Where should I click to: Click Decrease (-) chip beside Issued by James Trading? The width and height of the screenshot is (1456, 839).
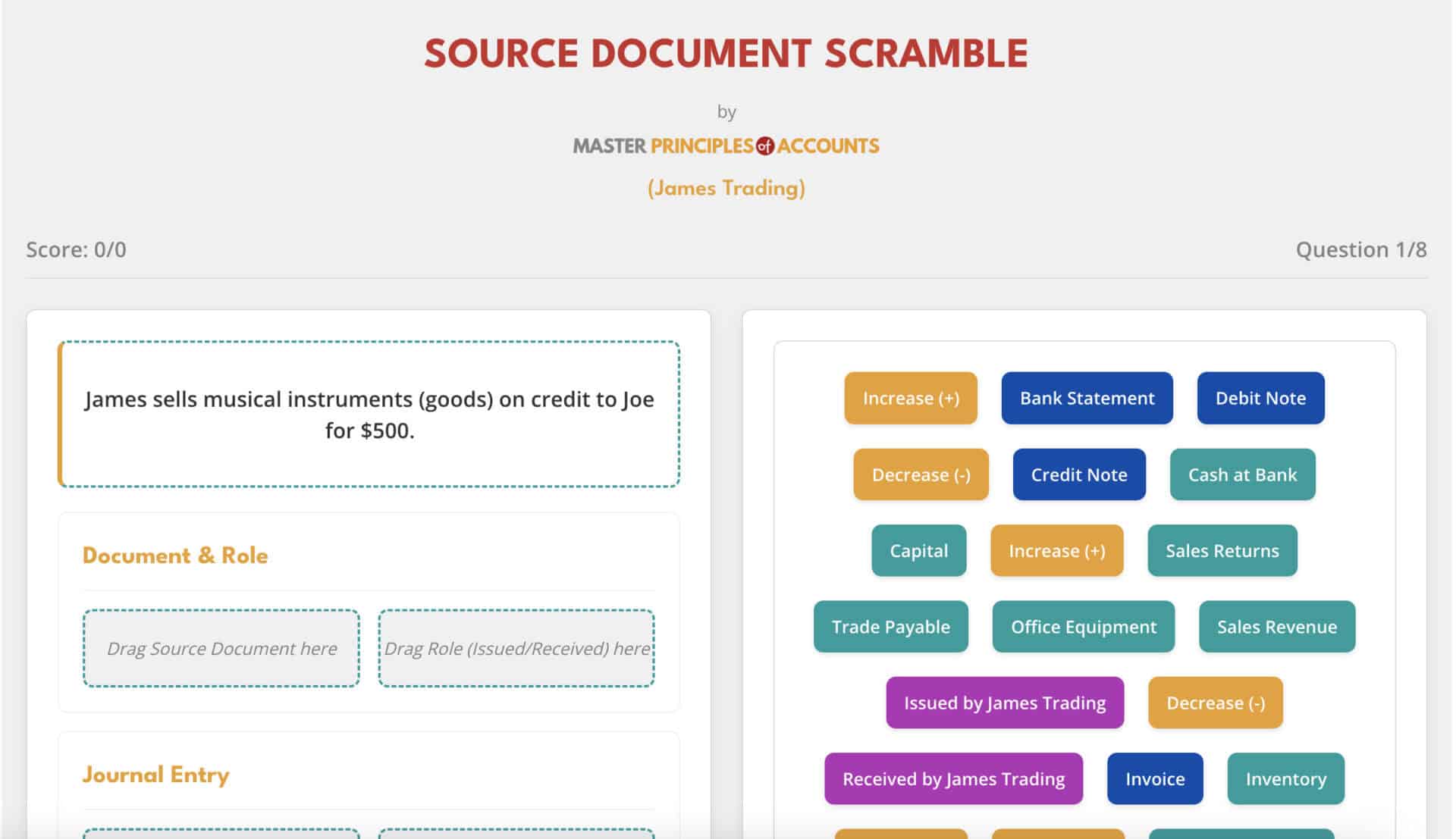1215,703
